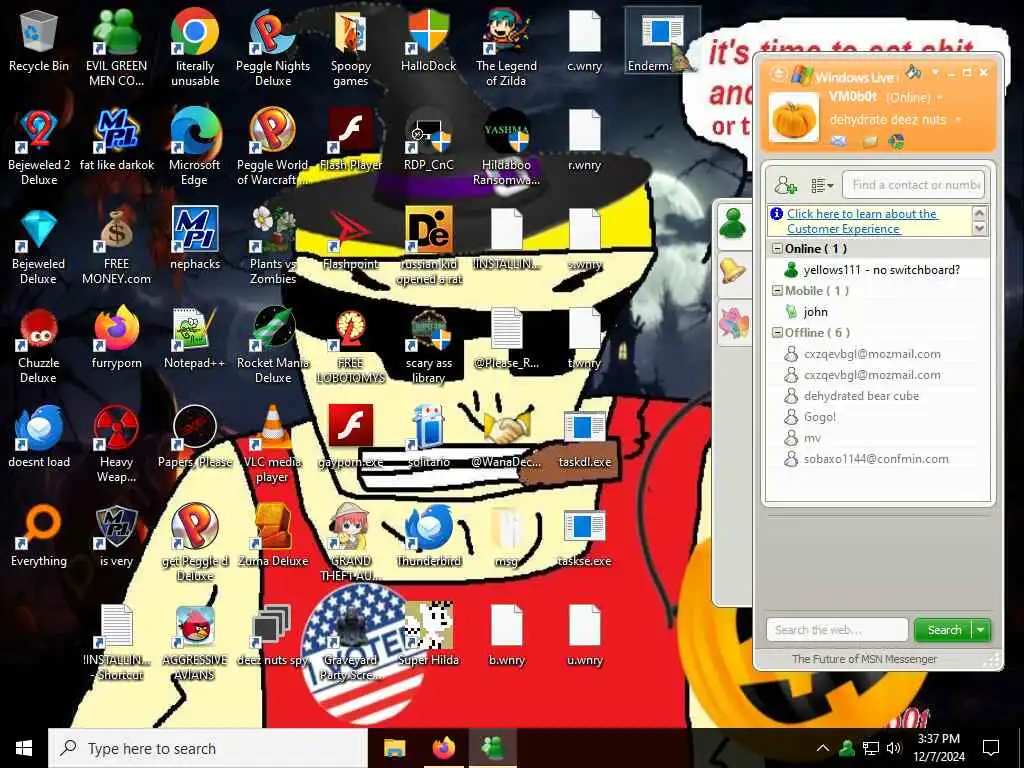Click 'Click here to learn about the Customer Experience' link

click(862, 221)
